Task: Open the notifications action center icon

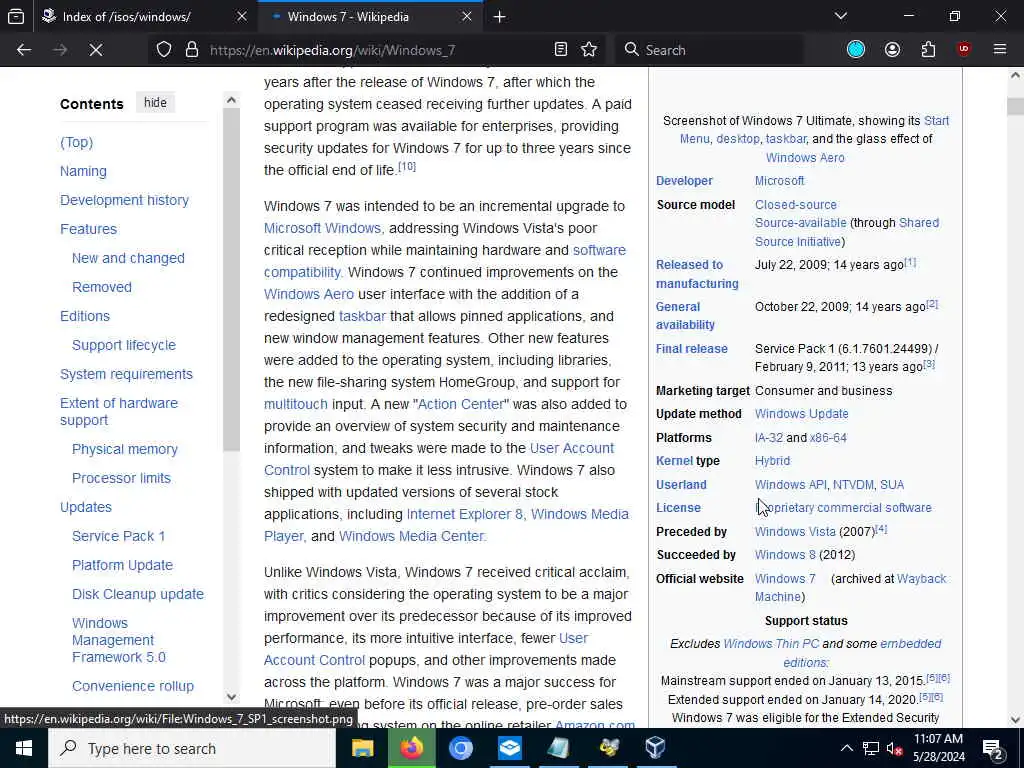Action: 993,749
